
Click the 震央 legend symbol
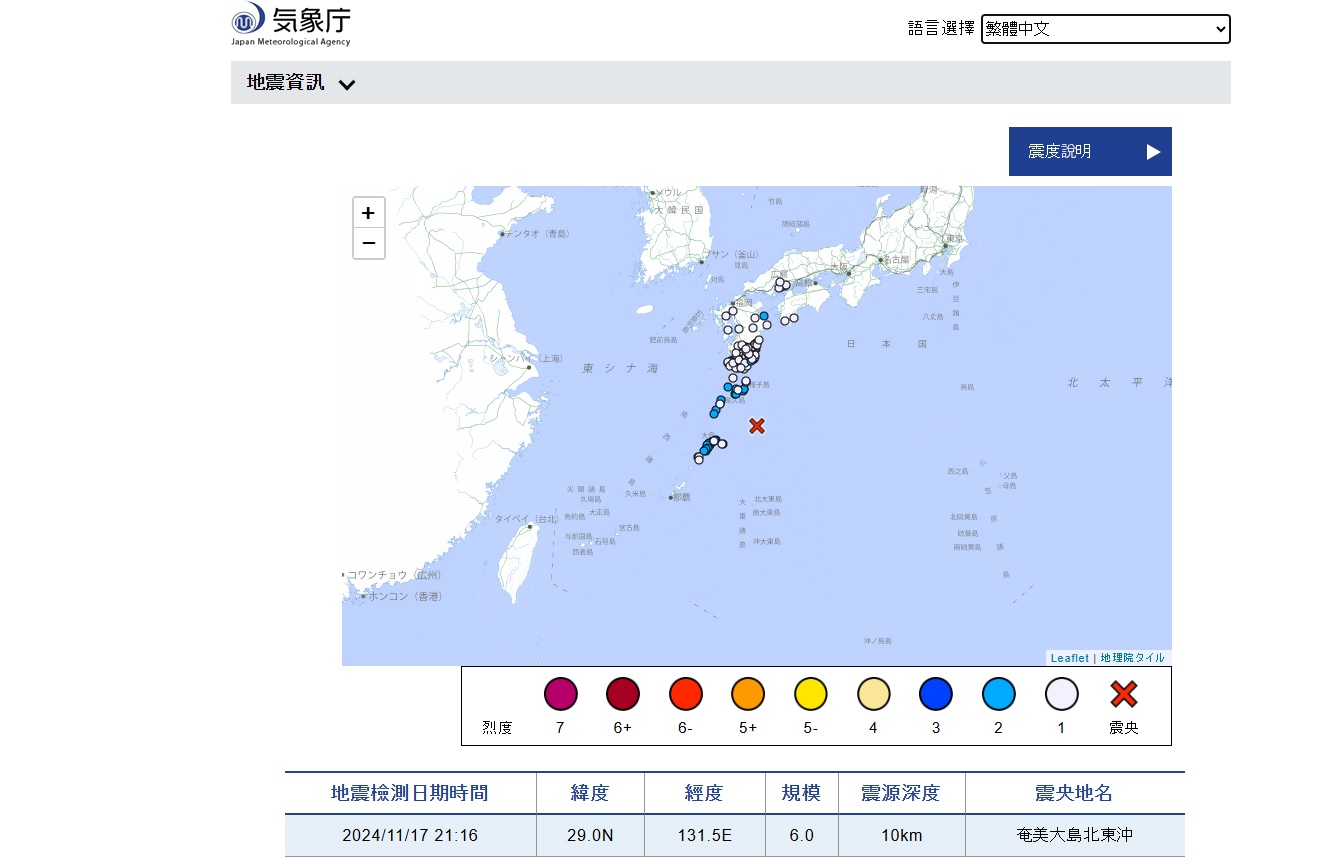point(1123,693)
